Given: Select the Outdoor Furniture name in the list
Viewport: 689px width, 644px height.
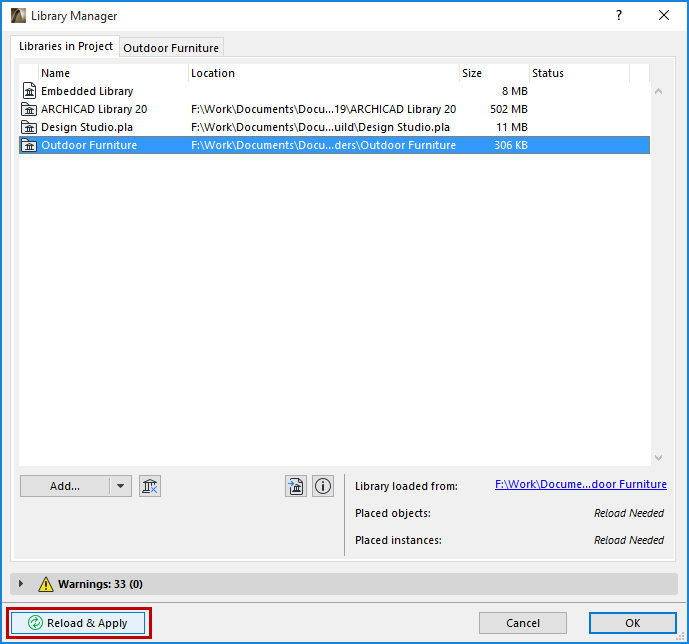Looking at the screenshot, I should 89,145.
